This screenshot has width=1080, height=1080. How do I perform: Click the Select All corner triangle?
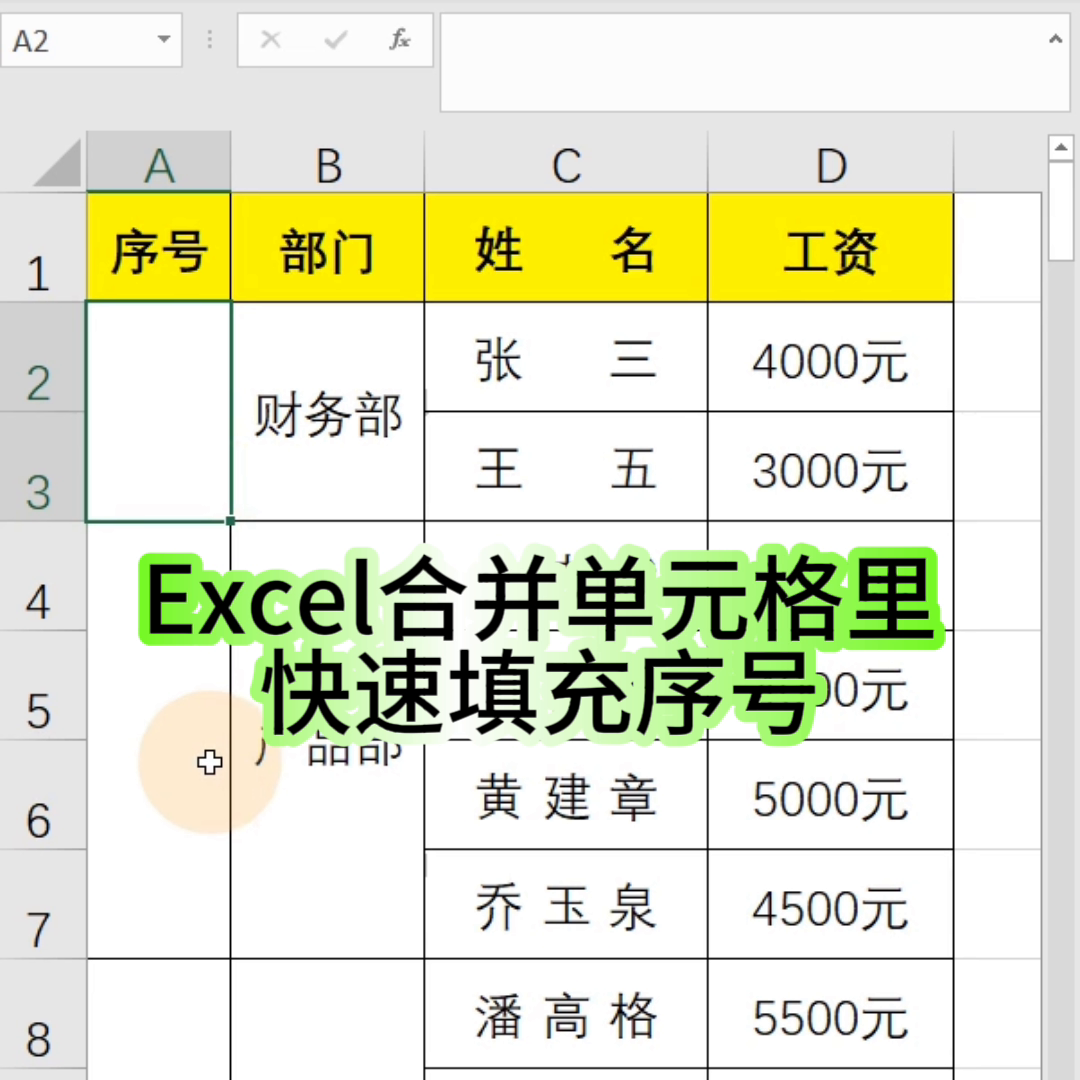[x=56, y=163]
